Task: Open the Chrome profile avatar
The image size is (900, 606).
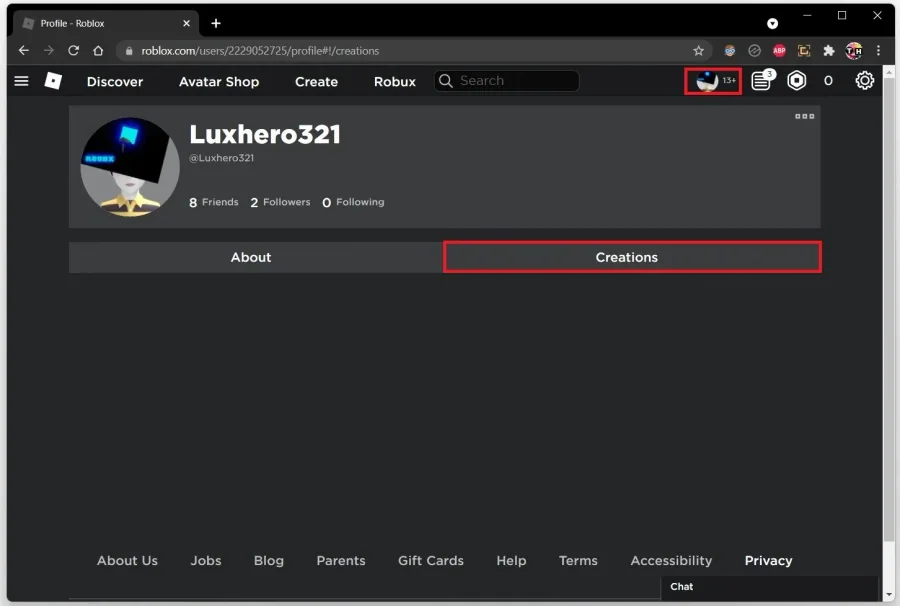Action: click(x=854, y=50)
